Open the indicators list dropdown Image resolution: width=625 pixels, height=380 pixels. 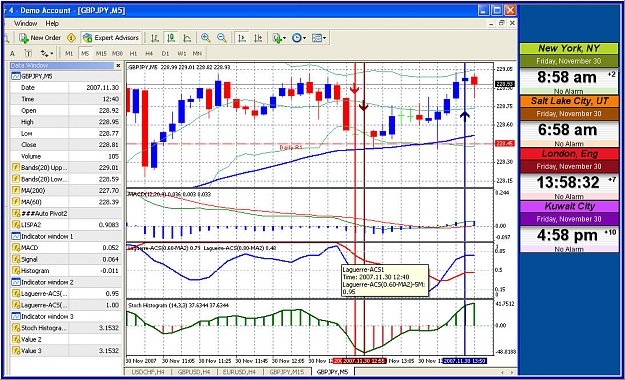(279, 38)
